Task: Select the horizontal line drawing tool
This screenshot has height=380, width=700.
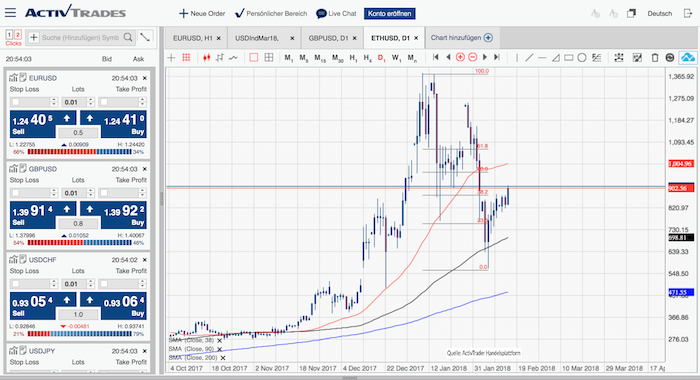Action: pyautogui.click(x=542, y=58)
